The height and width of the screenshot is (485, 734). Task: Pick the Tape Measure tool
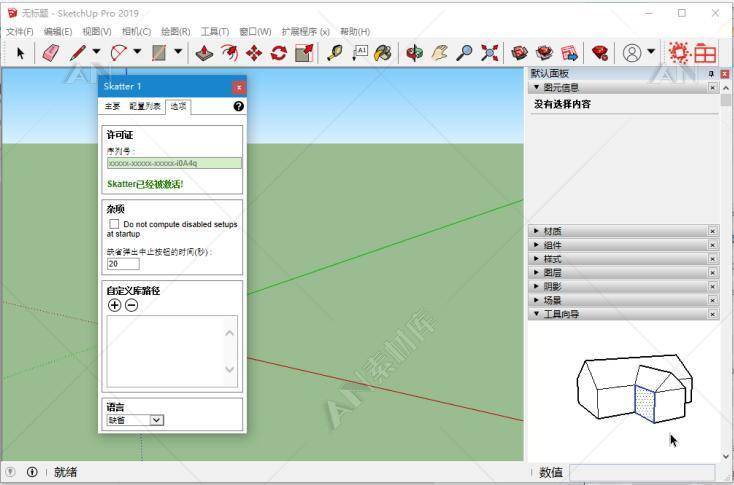pyautogui.click(x=334, y=53)
